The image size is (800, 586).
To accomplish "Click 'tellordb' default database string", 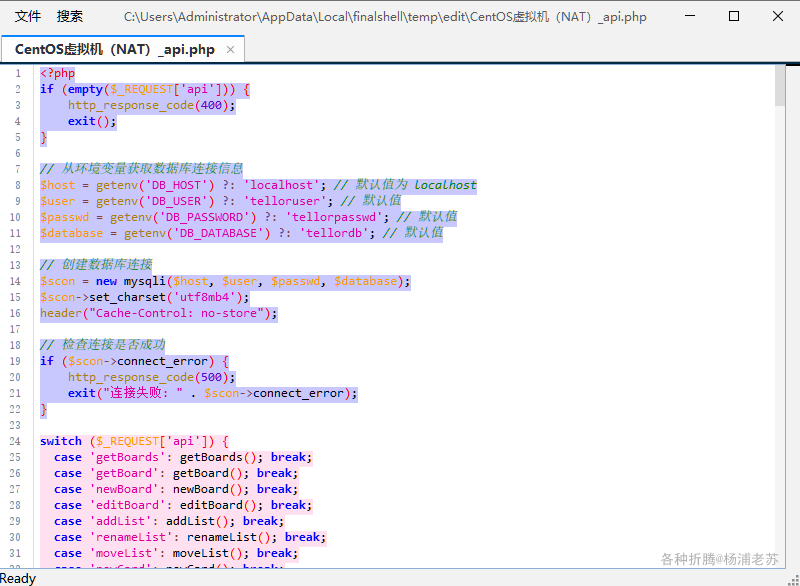I will click(x=334, y=233).
